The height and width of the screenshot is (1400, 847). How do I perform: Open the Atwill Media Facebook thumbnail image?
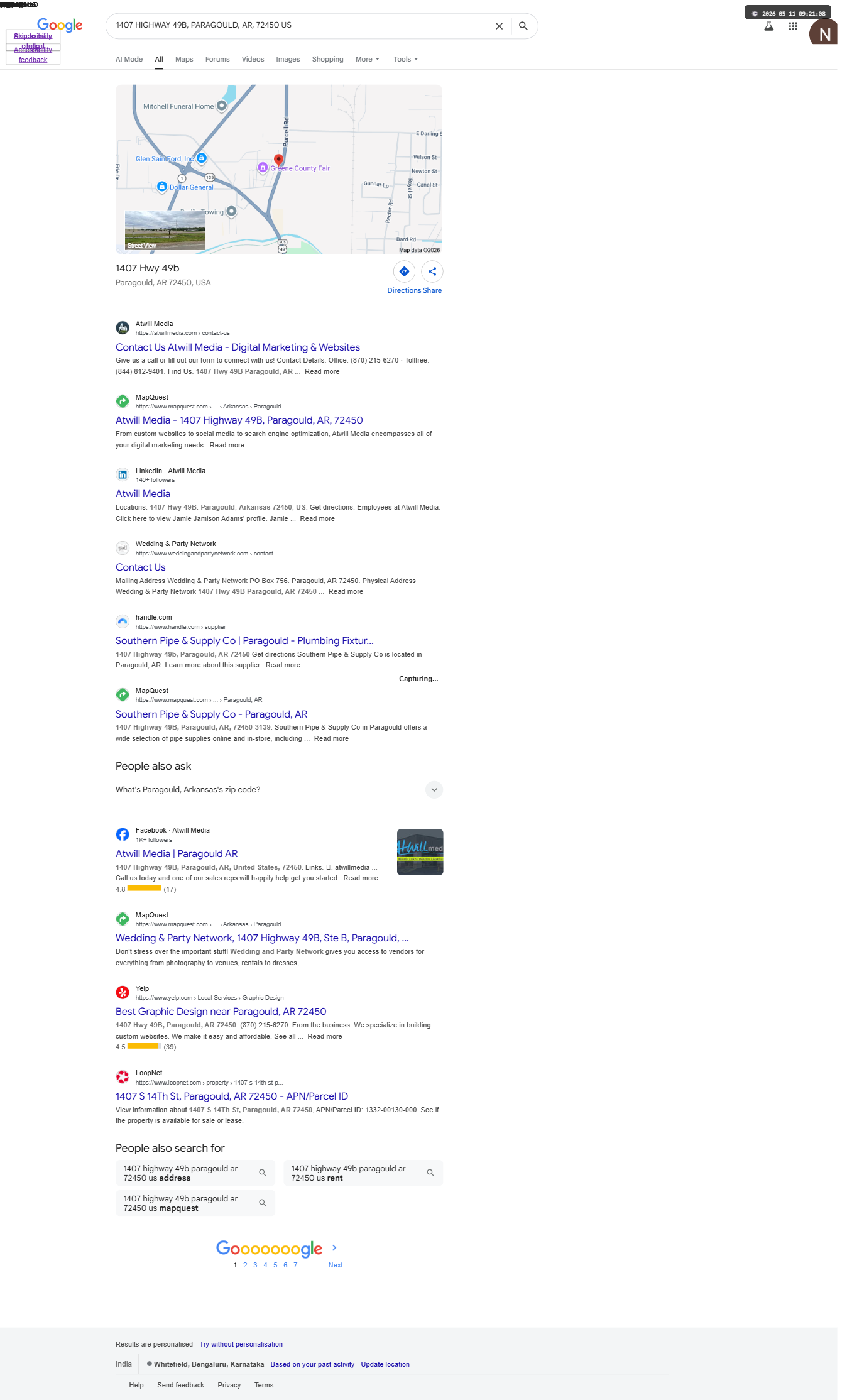(420, 852)
